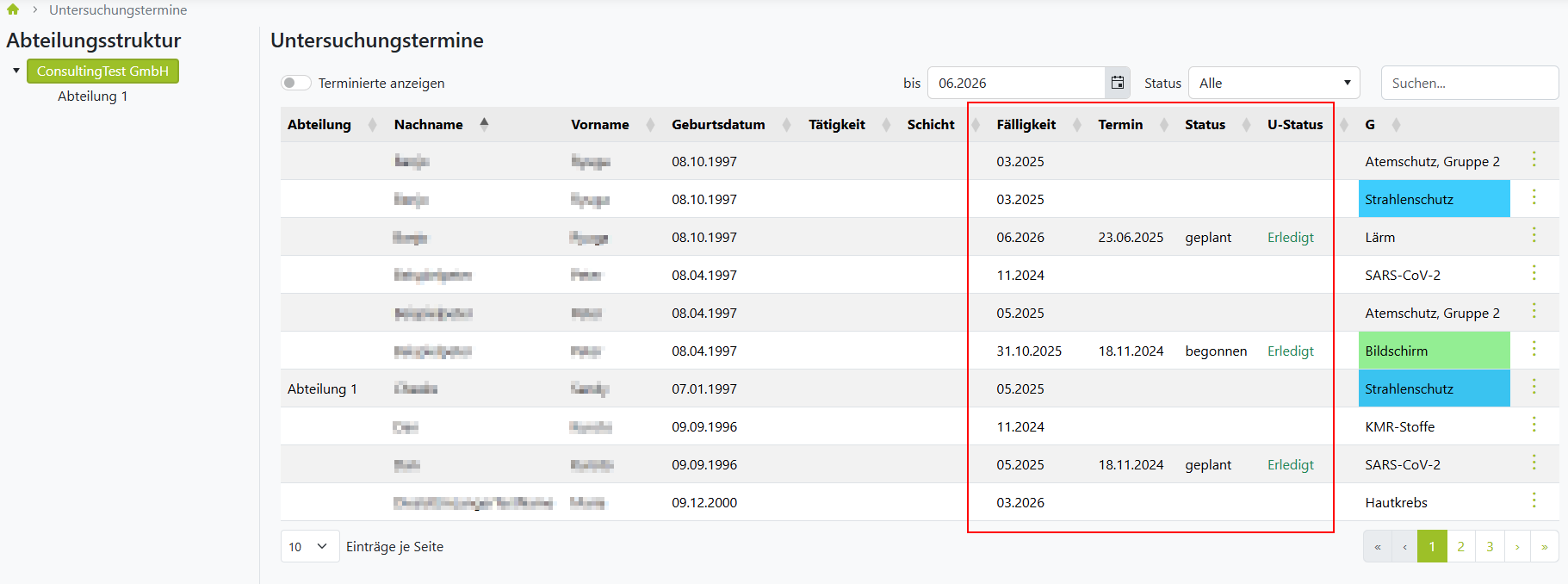
Task: Click the begonnen status cell
Action: coord(1216,351)
